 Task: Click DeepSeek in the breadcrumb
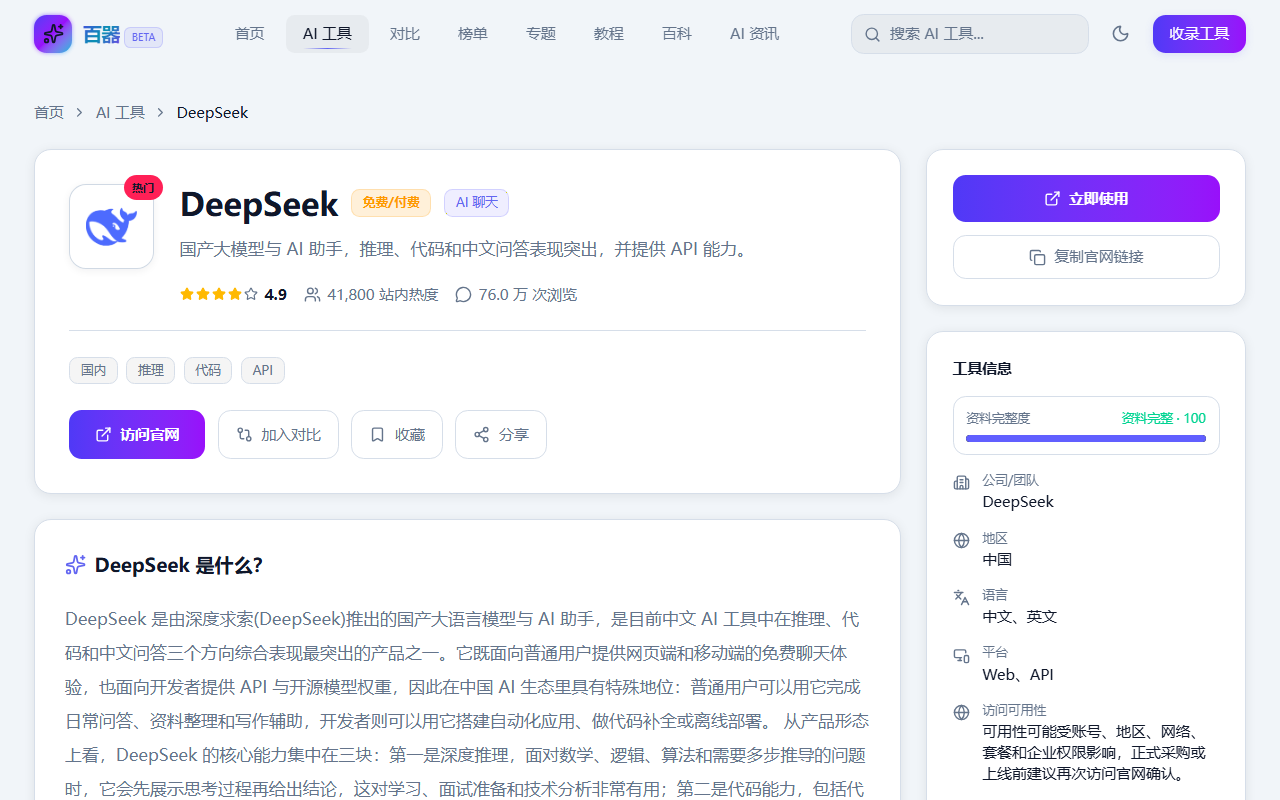(x=212, y=113)
